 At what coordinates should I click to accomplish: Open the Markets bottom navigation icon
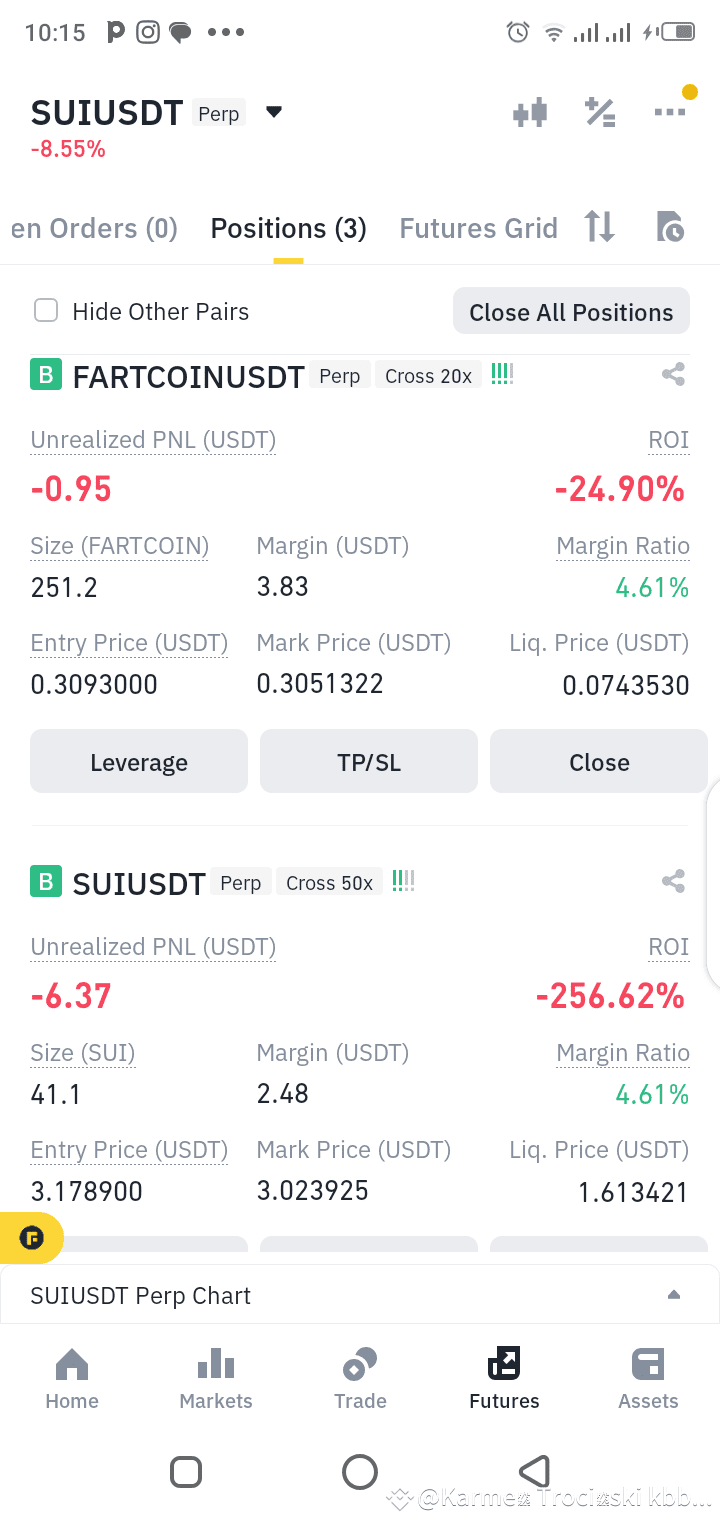[x=216, y=1379]
